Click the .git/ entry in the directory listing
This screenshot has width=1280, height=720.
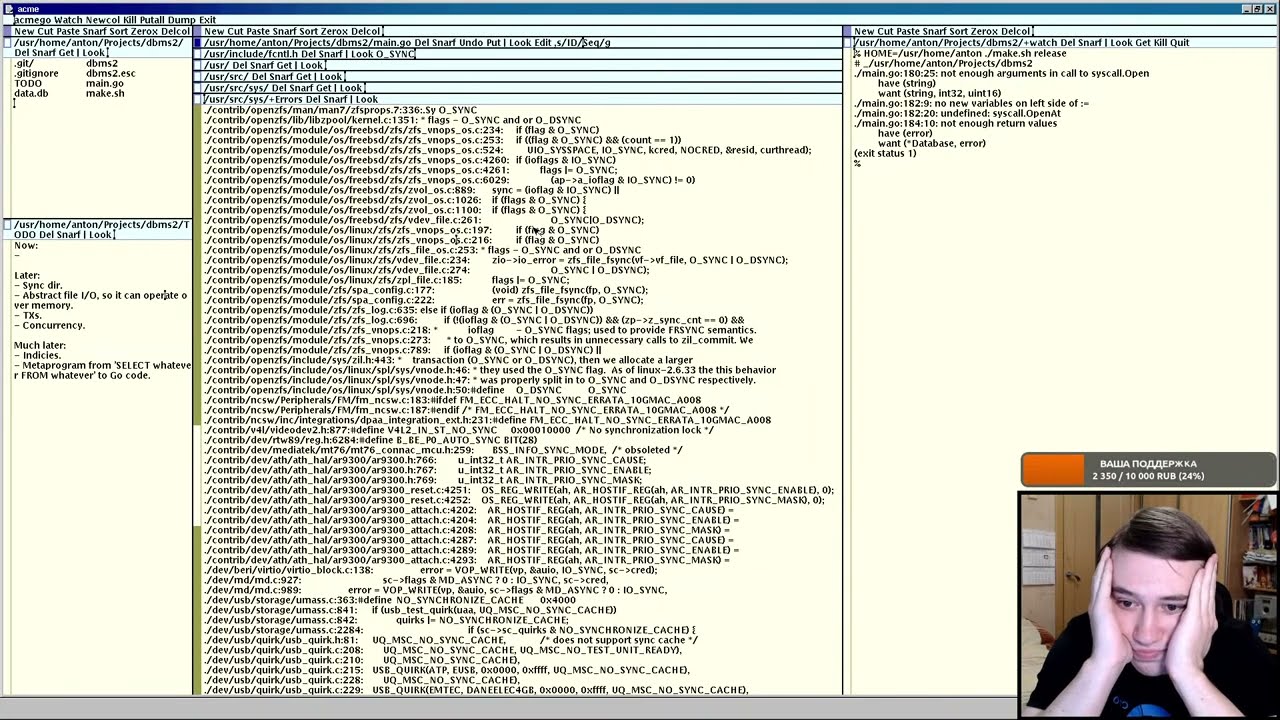(x=24, y=64)
